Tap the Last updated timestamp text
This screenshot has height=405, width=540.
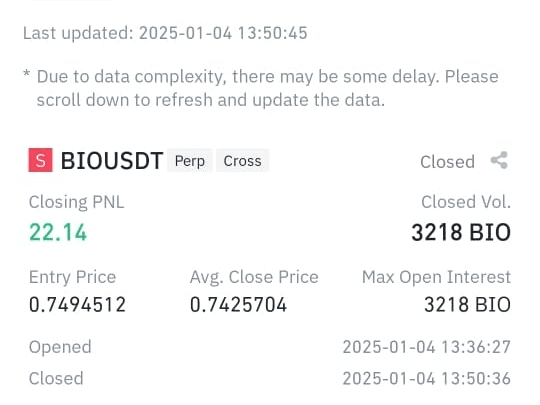tap(165, 33)
